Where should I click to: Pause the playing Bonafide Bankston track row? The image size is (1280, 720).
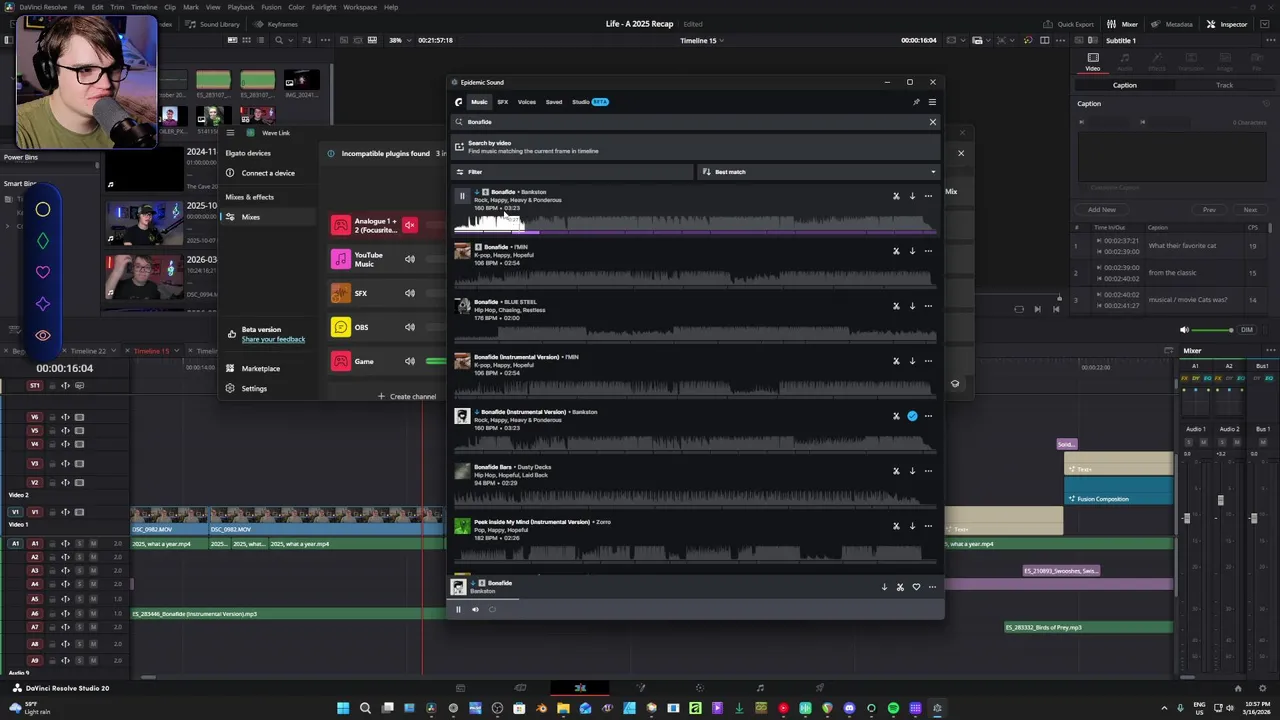[x=462, y=196]
